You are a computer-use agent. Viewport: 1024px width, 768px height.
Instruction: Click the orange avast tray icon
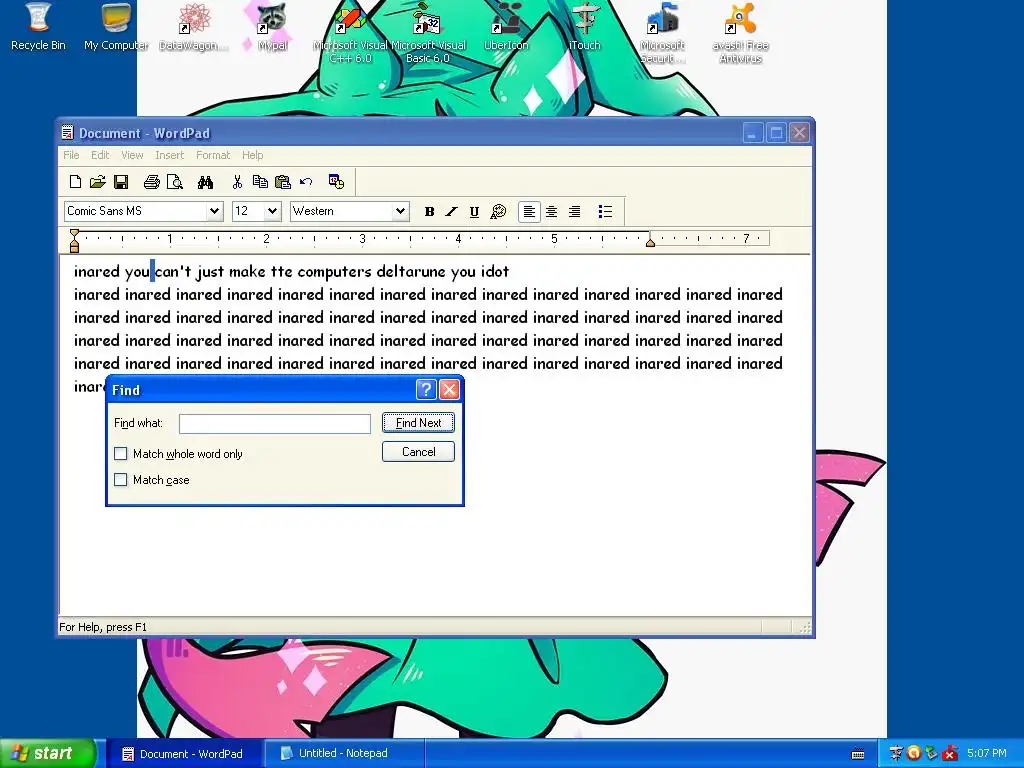(914, 754)
